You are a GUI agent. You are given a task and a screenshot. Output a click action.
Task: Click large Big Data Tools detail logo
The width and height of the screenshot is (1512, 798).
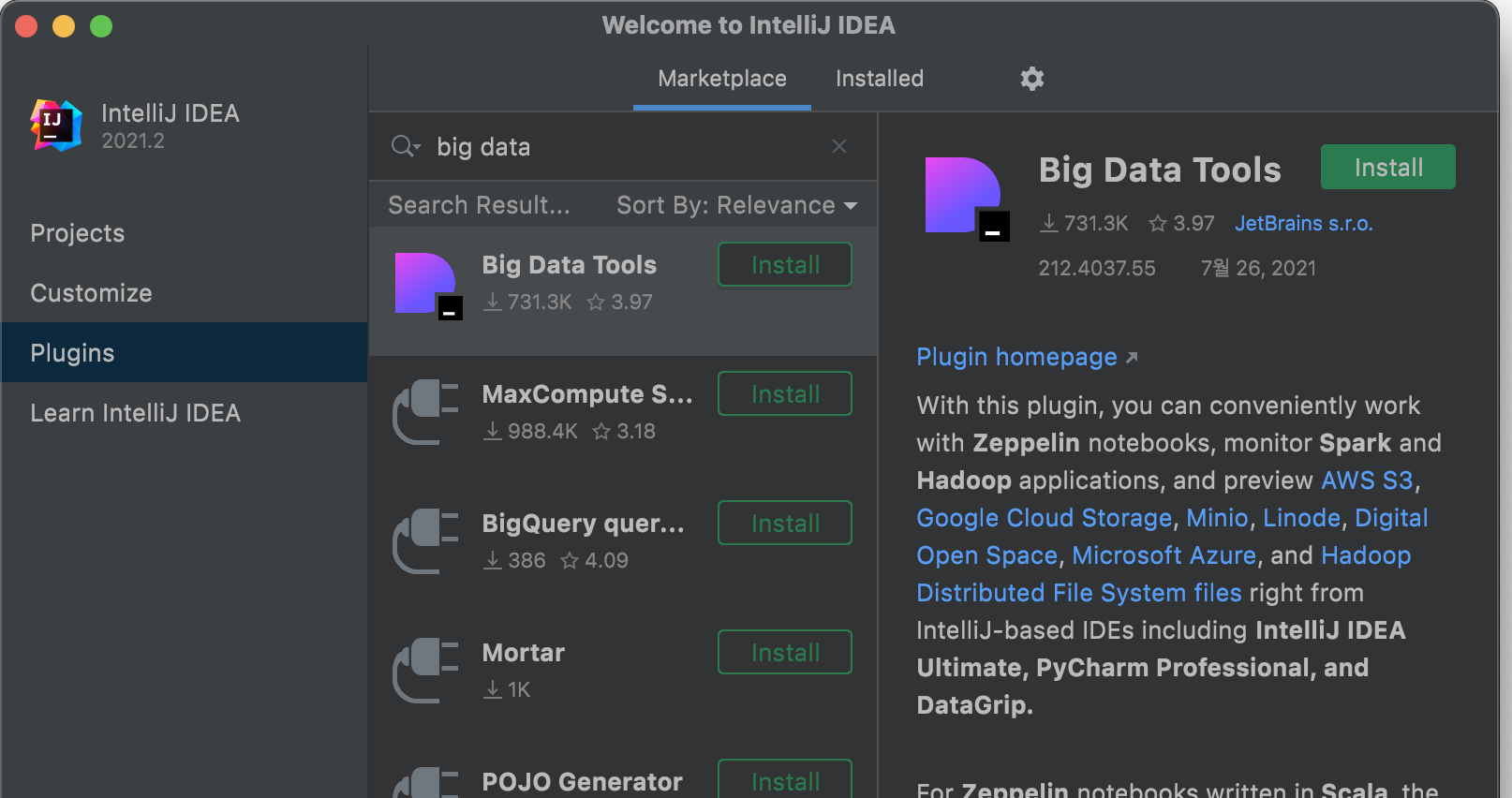coord(967,199)
